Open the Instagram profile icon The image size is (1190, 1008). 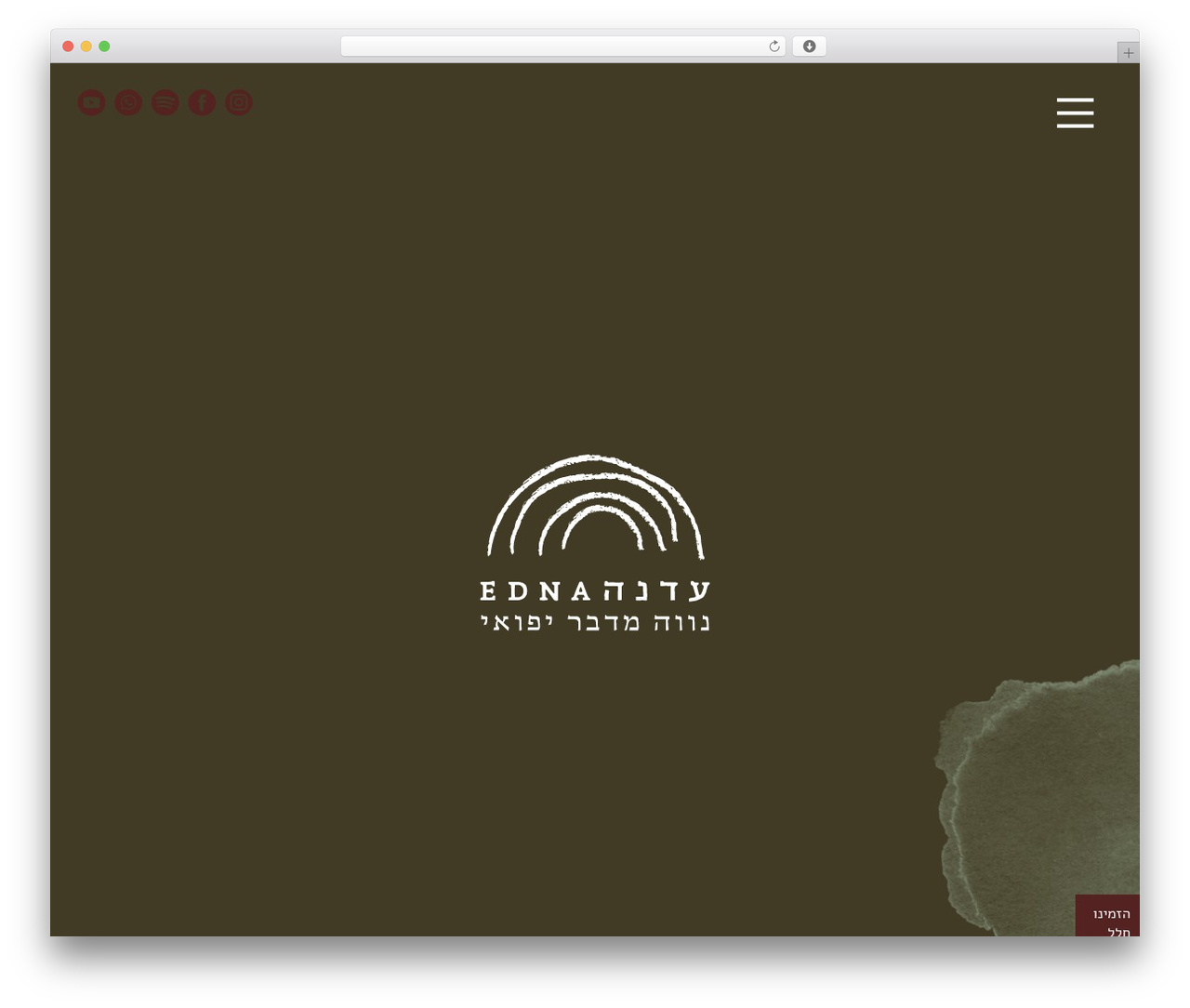coord(239,102)
